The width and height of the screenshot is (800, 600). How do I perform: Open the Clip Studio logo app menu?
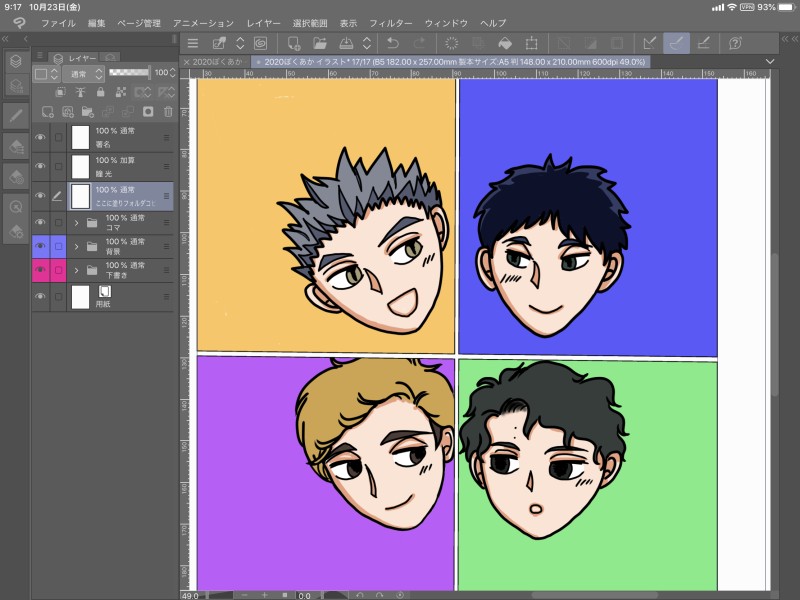pyautogui.click(x=19, y=23)
